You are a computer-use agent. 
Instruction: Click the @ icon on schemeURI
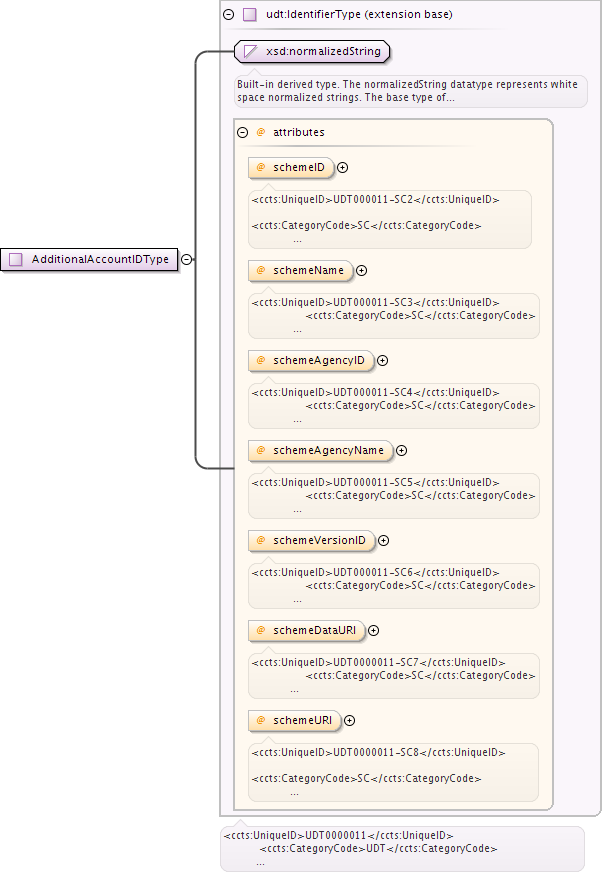click(261, 720)
